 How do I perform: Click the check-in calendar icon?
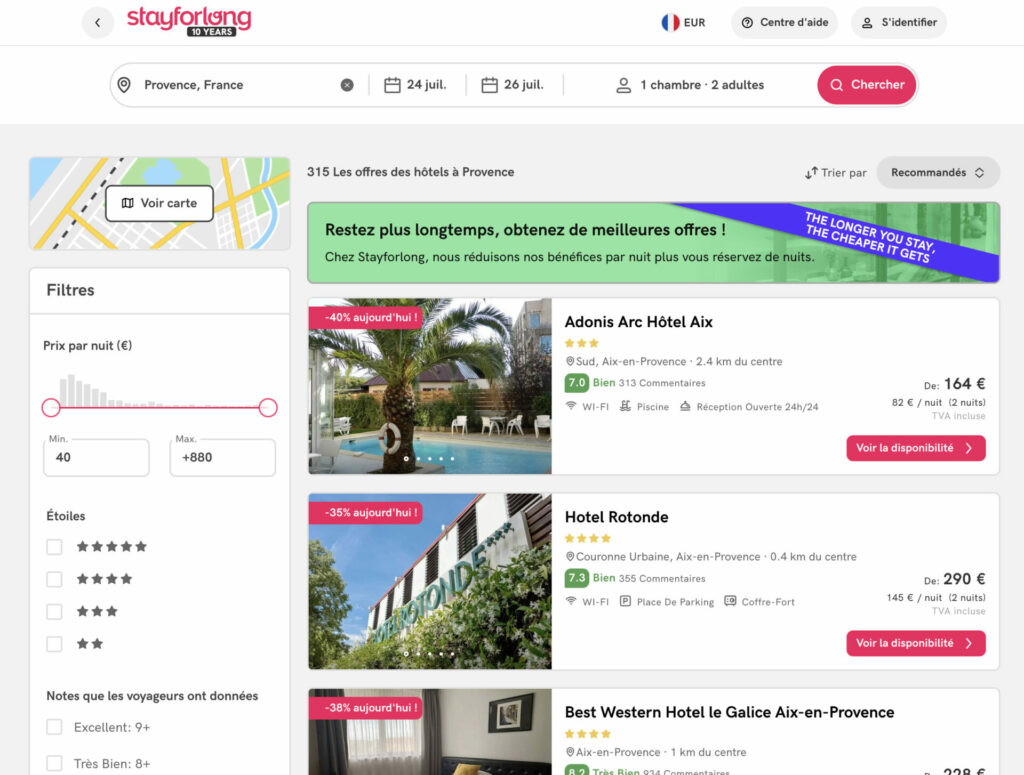pyautogui.click(x=392, y=85)
